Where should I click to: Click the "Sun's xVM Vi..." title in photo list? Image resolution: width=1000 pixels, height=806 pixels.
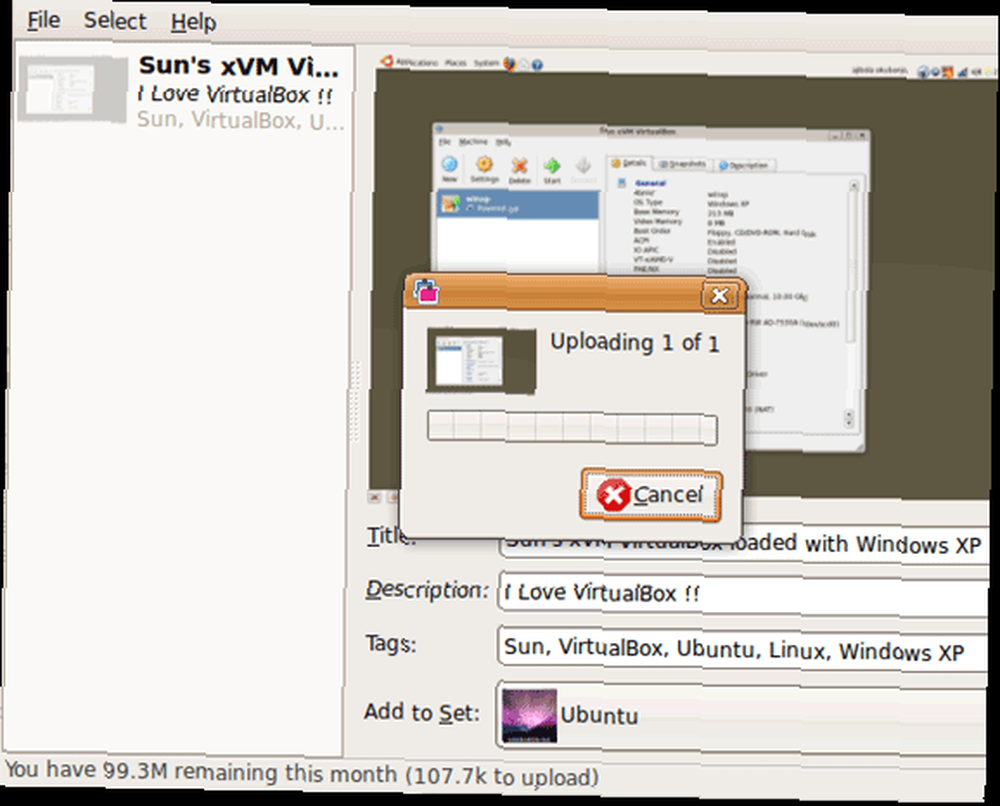pyautogui.click(x=239, y=66)
